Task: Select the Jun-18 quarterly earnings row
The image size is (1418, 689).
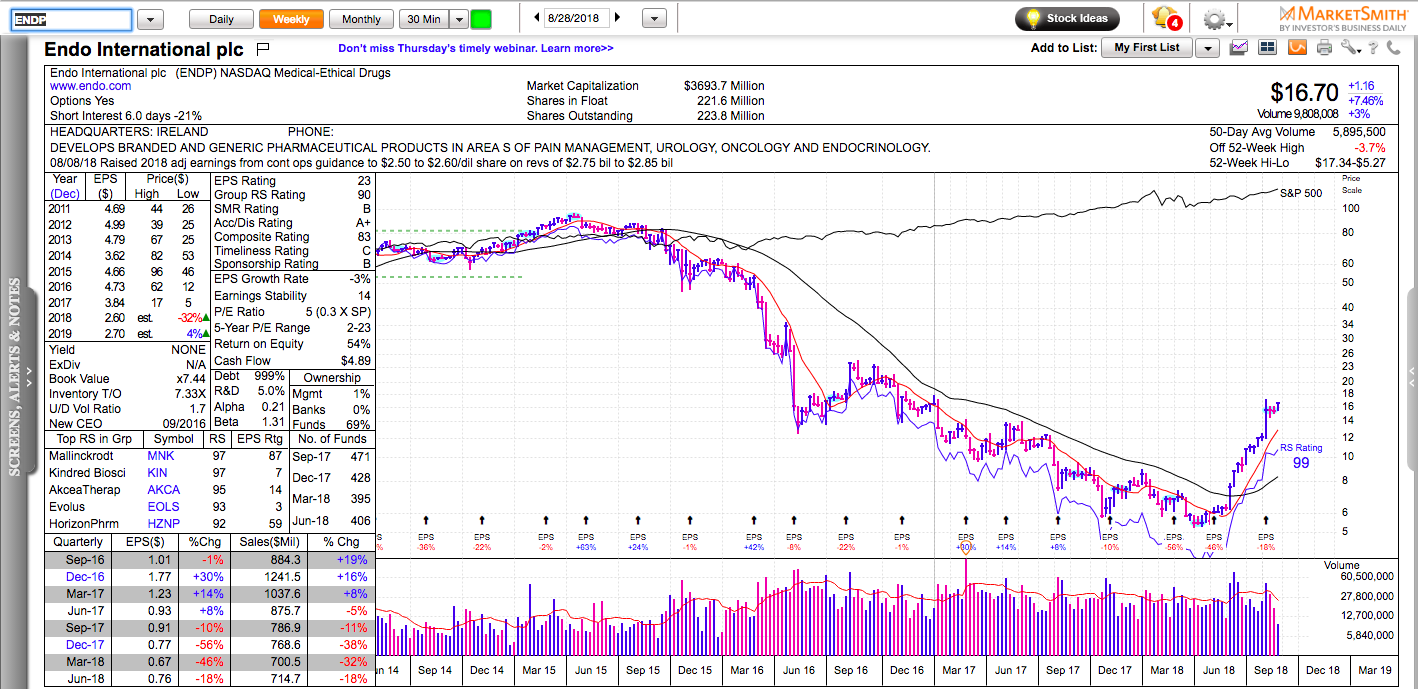Action: click(x=210, y=680)
